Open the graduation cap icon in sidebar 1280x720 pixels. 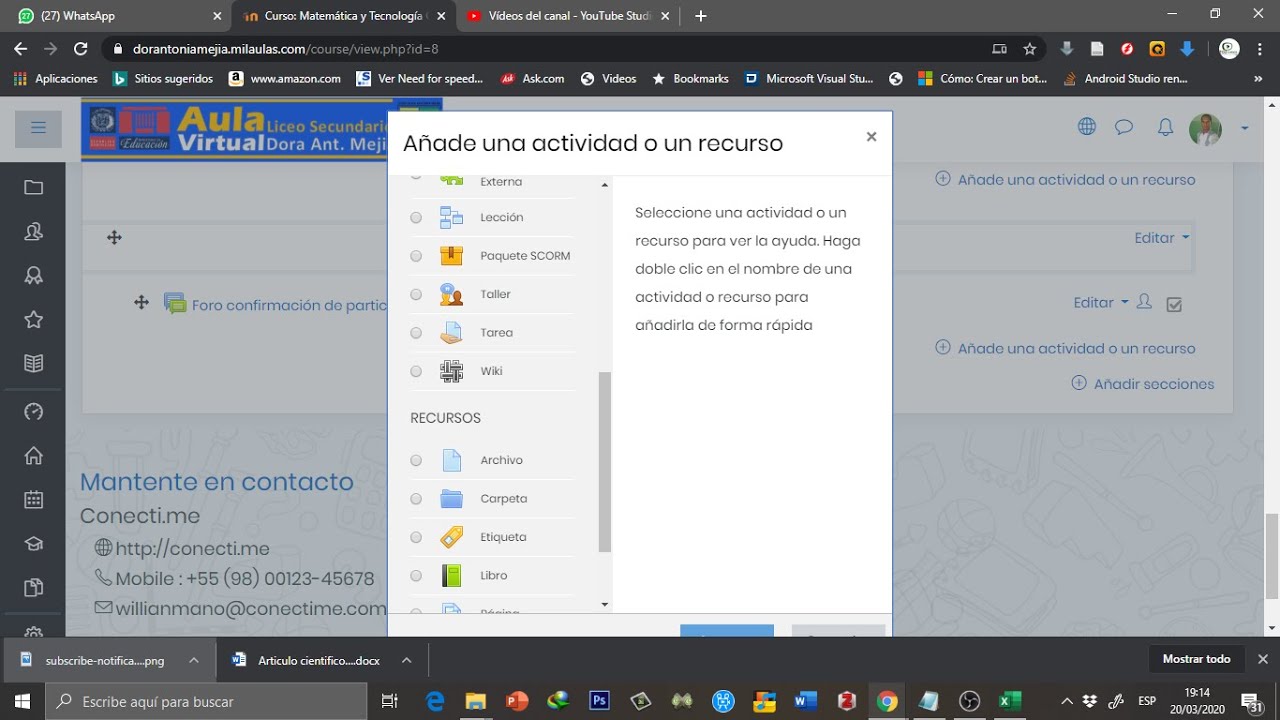point(33,544)
